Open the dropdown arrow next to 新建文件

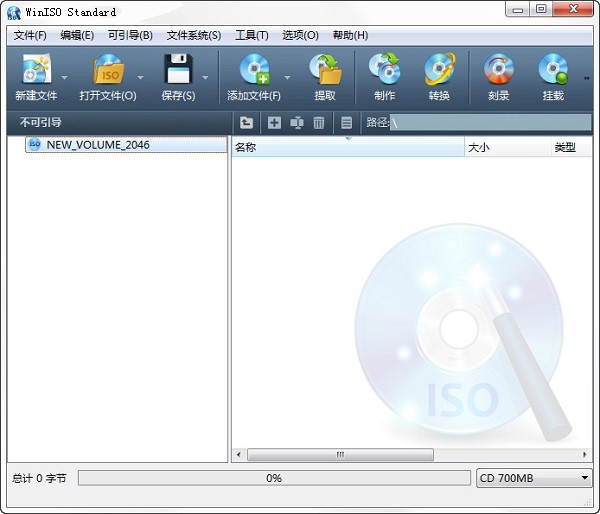click(x=64, y=78)
